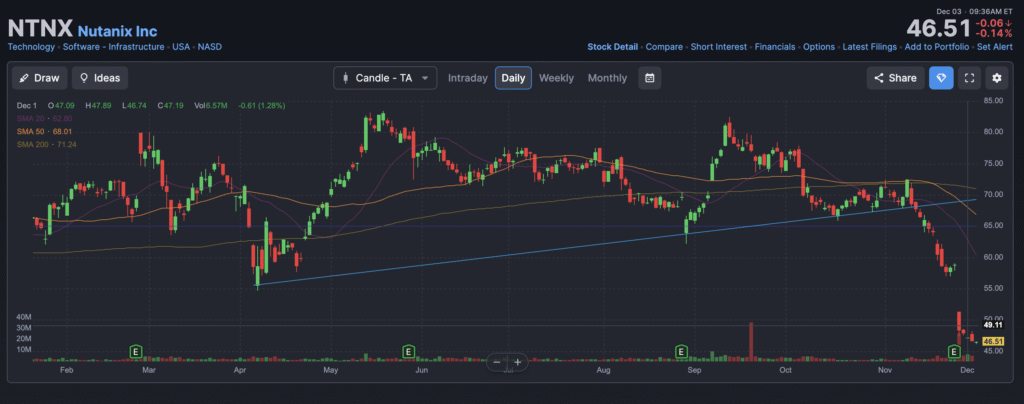1024x404 pixels.
Task: Click the earnings marker near September
Action: (681, 351)
